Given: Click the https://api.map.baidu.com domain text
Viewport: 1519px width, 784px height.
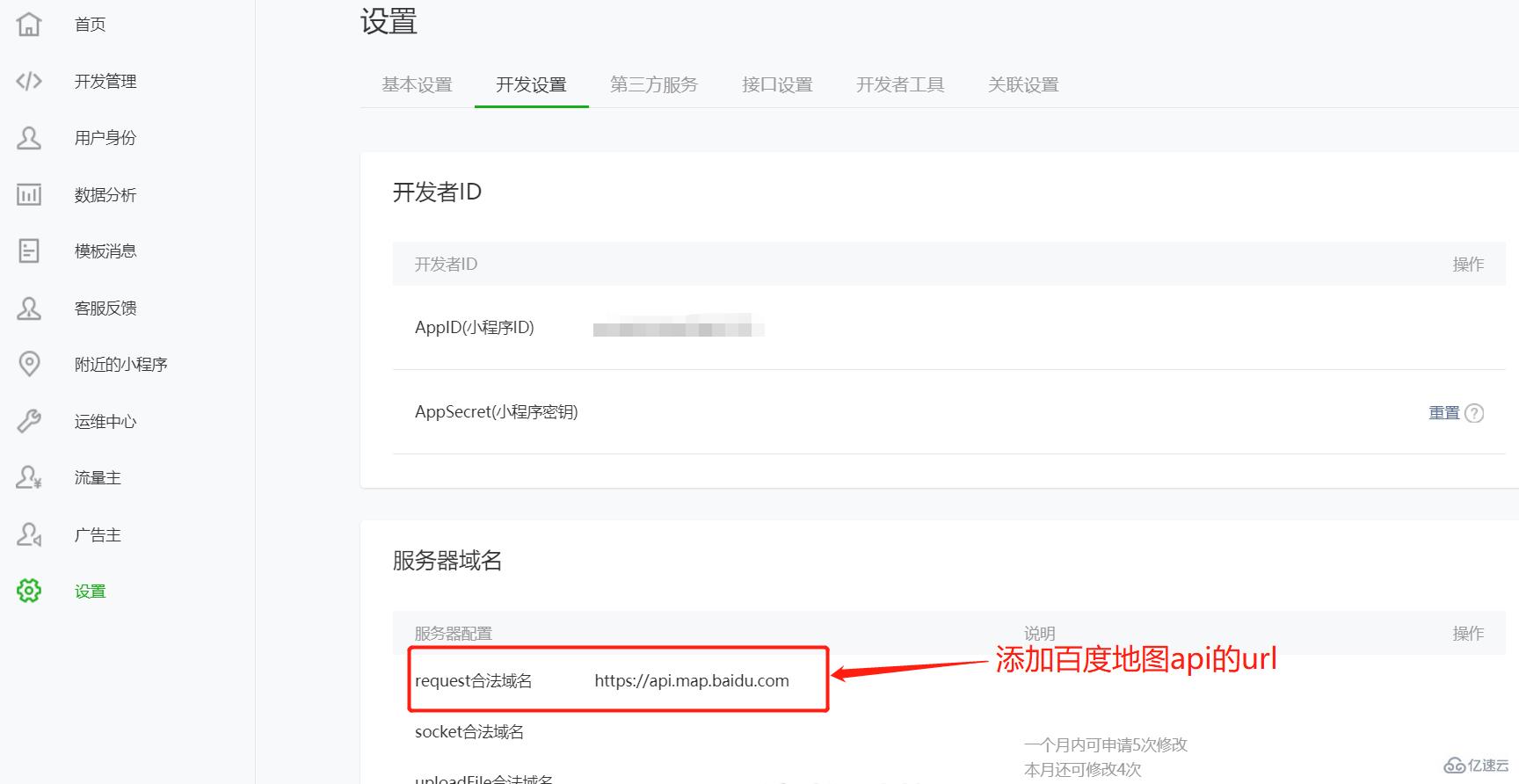Looking at the screenshot, I should tap(692, 680).
